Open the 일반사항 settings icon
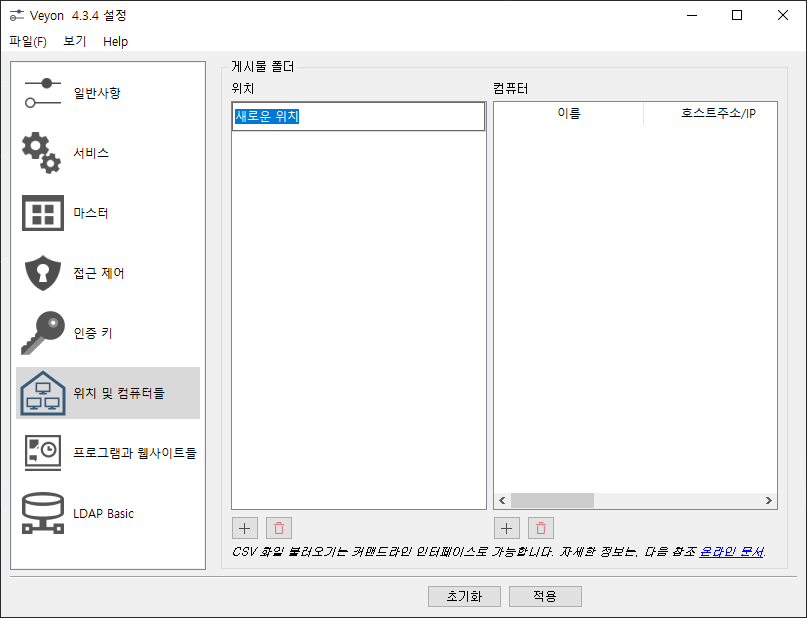 (x=43, y=93)
